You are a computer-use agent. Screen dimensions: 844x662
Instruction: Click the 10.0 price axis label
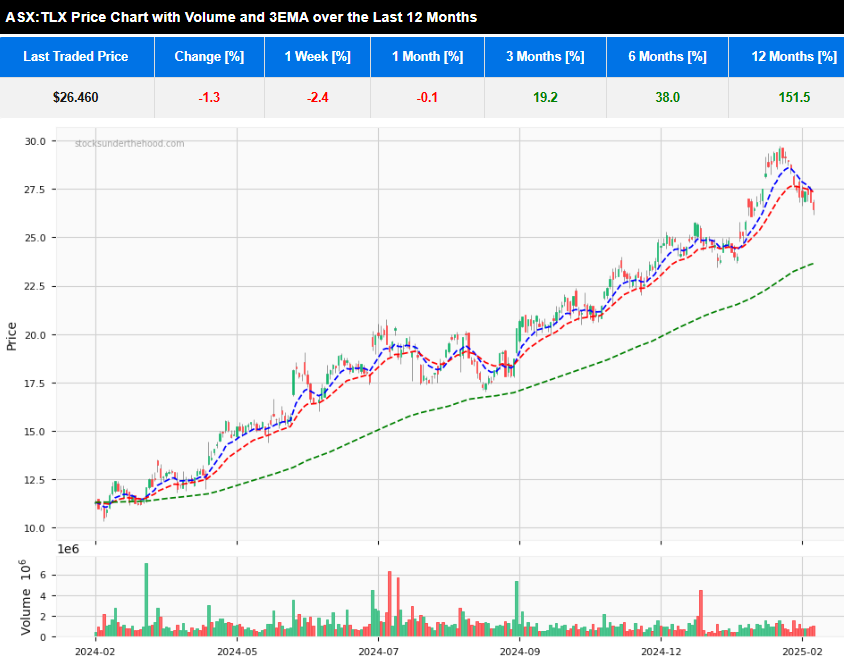point(35,528)
